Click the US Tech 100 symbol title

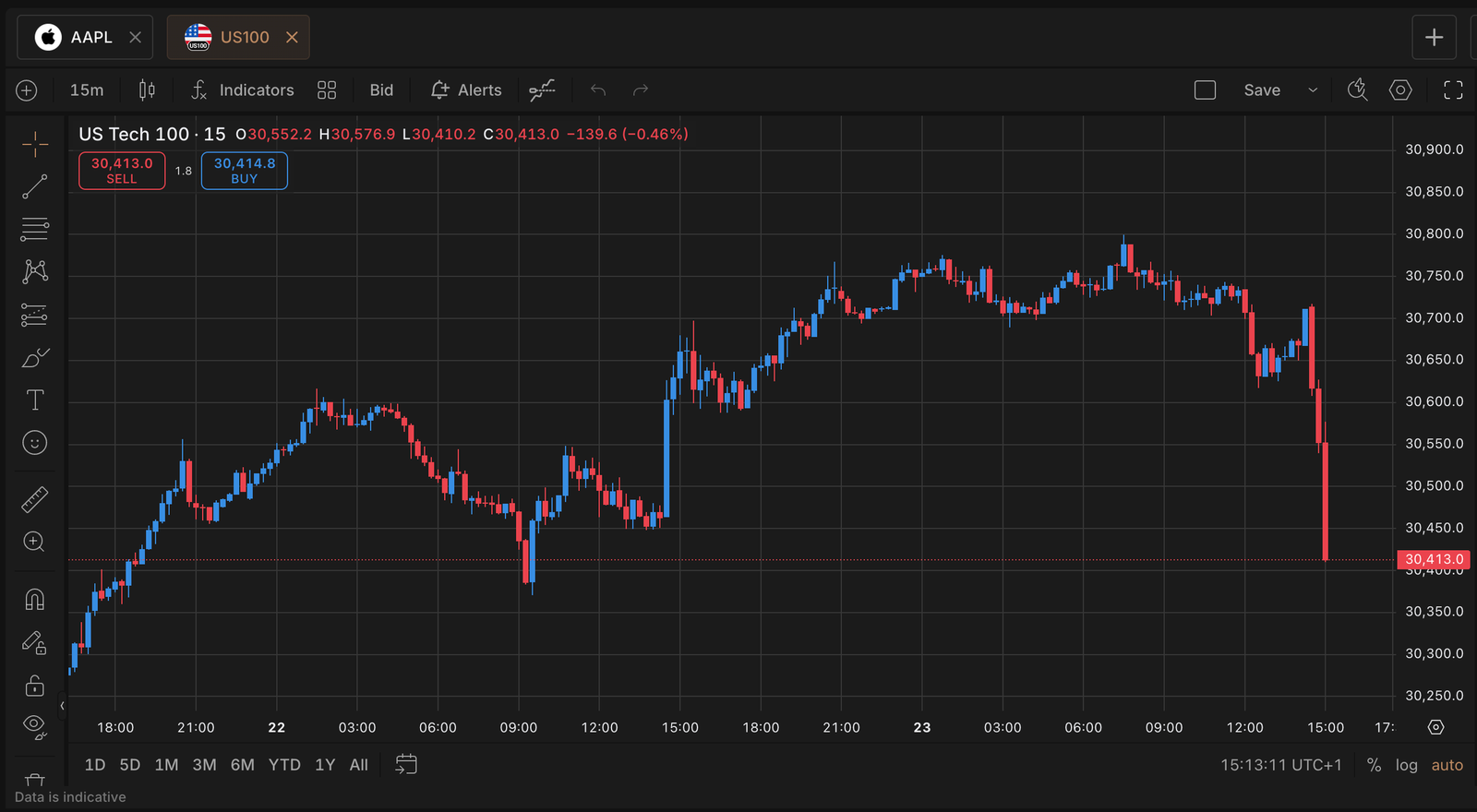pyautogui.click(x=134, y=134)
